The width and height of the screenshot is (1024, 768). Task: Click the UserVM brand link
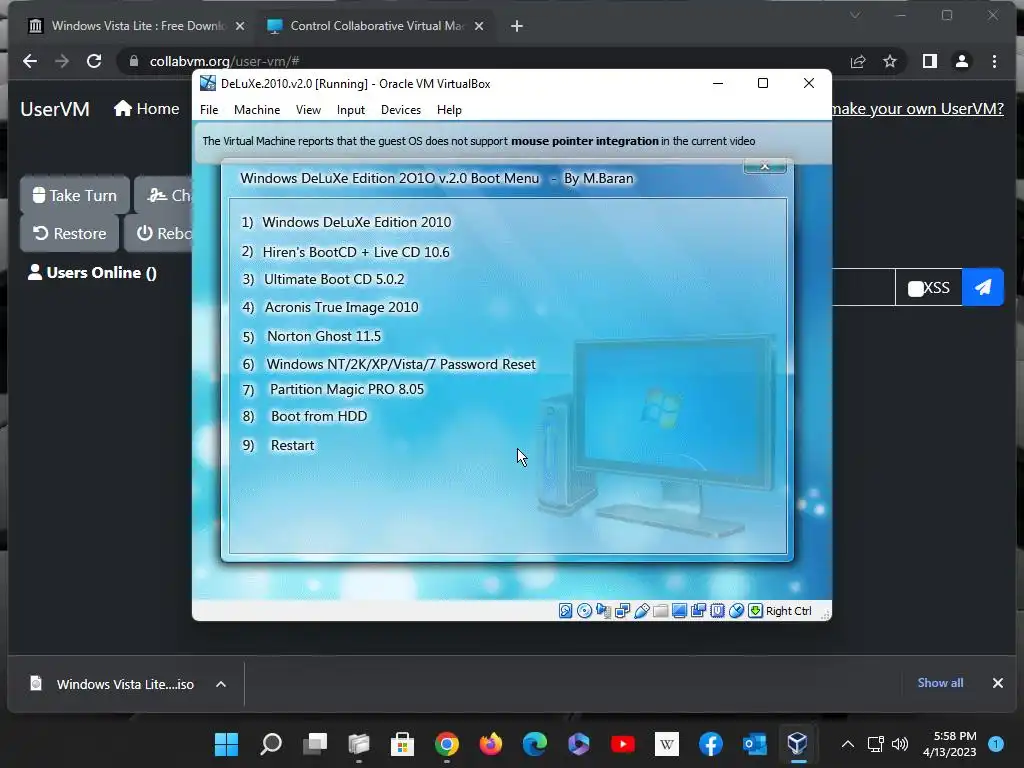(x=55, y=109)
